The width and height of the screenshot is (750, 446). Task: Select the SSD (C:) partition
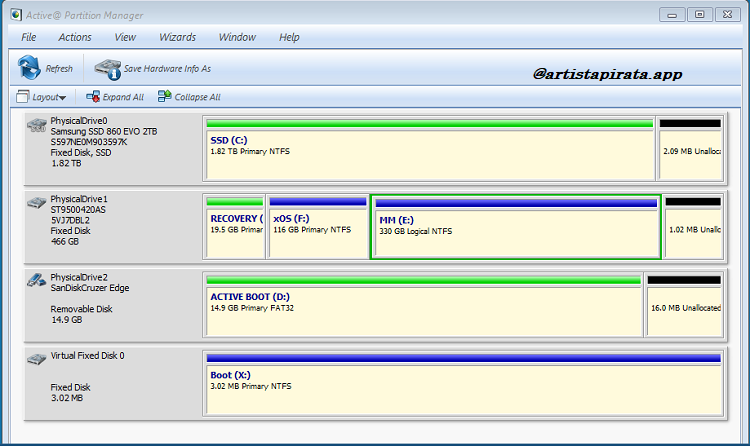pos(429,155)
